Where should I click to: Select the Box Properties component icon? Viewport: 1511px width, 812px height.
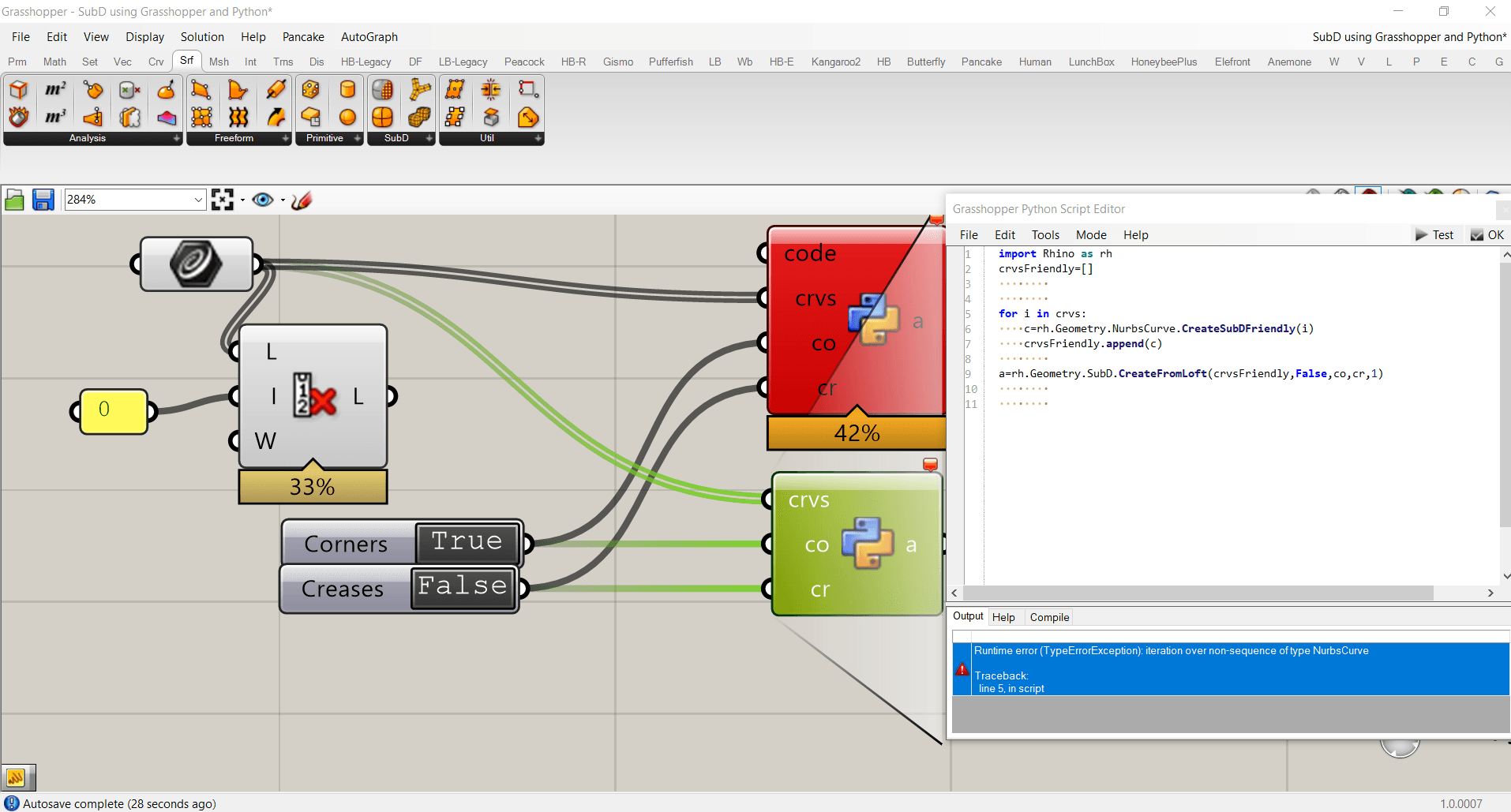coord(18,90)
